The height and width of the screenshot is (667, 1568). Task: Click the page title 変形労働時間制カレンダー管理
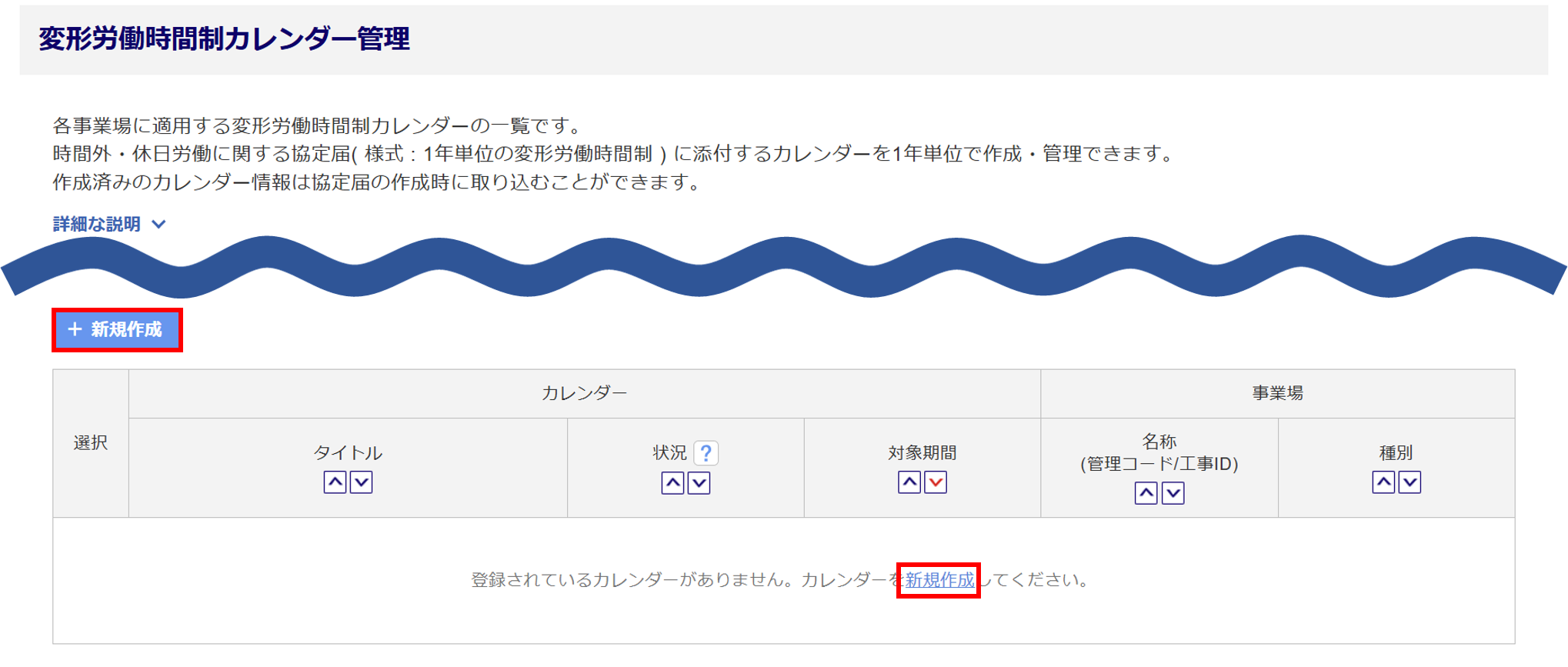224,38
